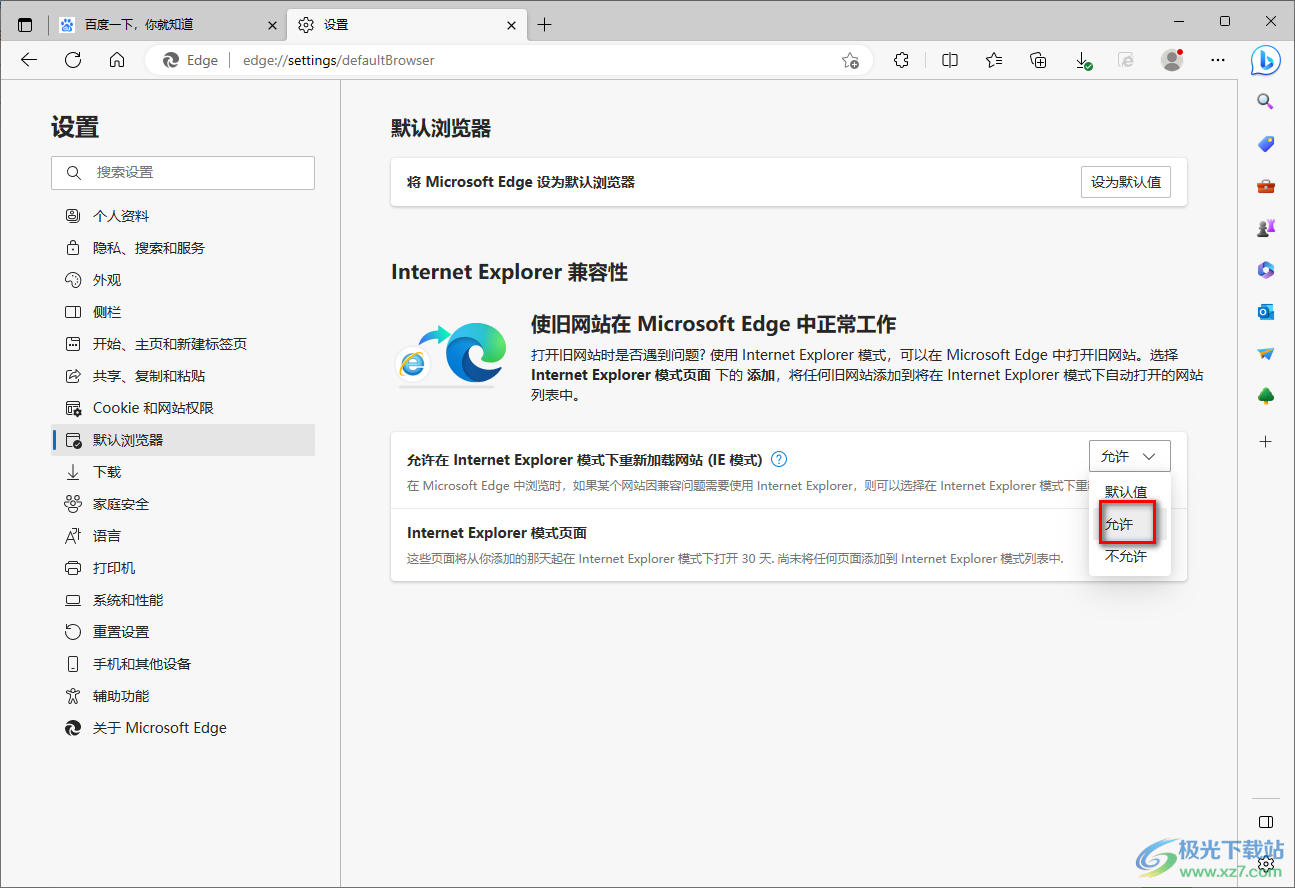Open sidebar paper plane Drop icon

[1266, 354]
